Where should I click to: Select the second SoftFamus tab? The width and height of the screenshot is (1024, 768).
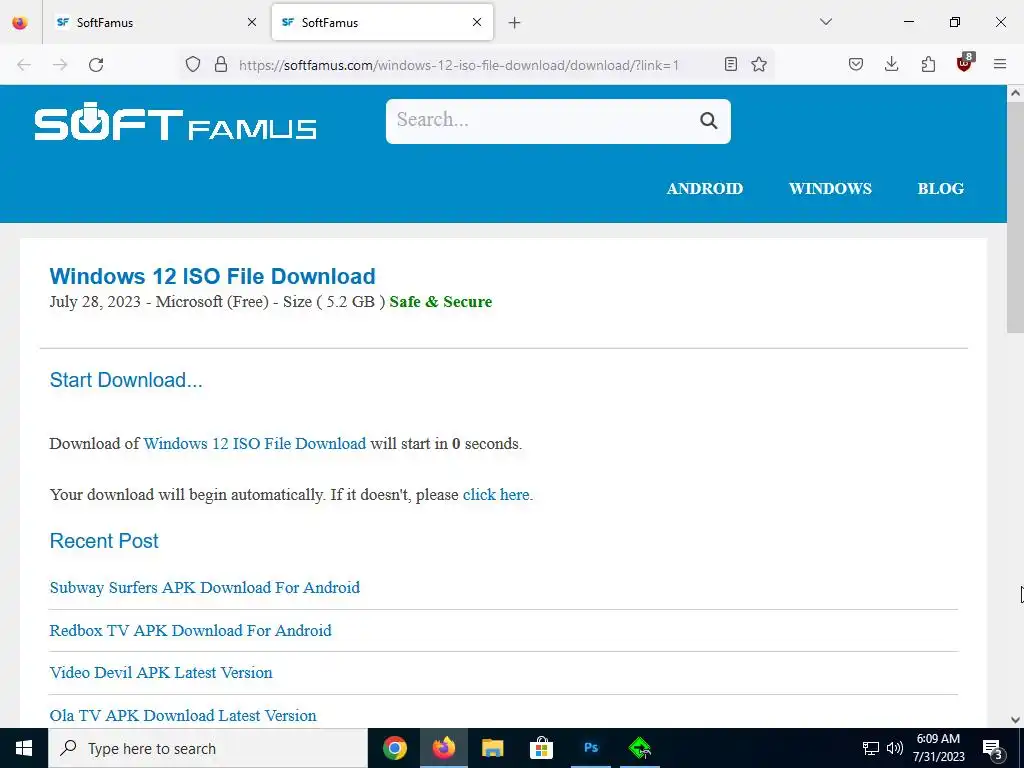pyautogui.click(x=382, y=22)
